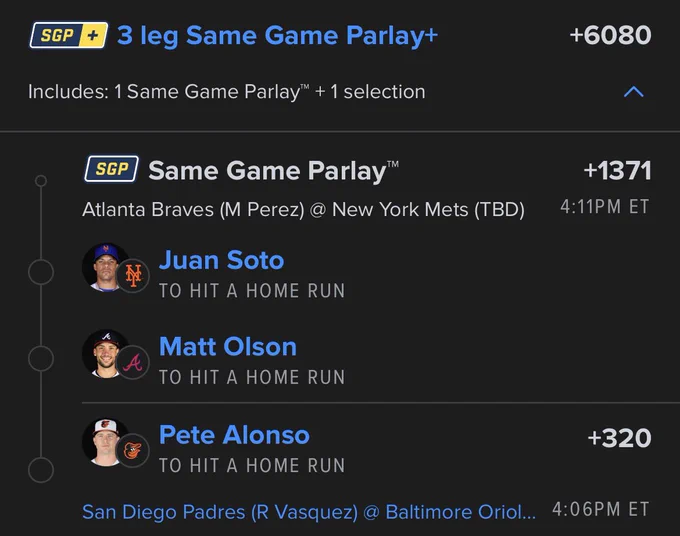This screenshot has height=536, width=680.
Task: Click the +1371 Same Game Parlay odds
Action: [618, 170]
